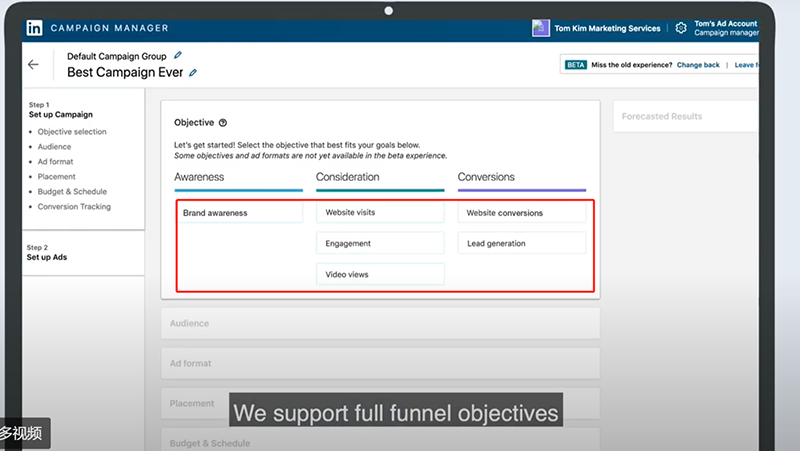
Task: Choose the Engagement objective
Action: coord(380,243)
